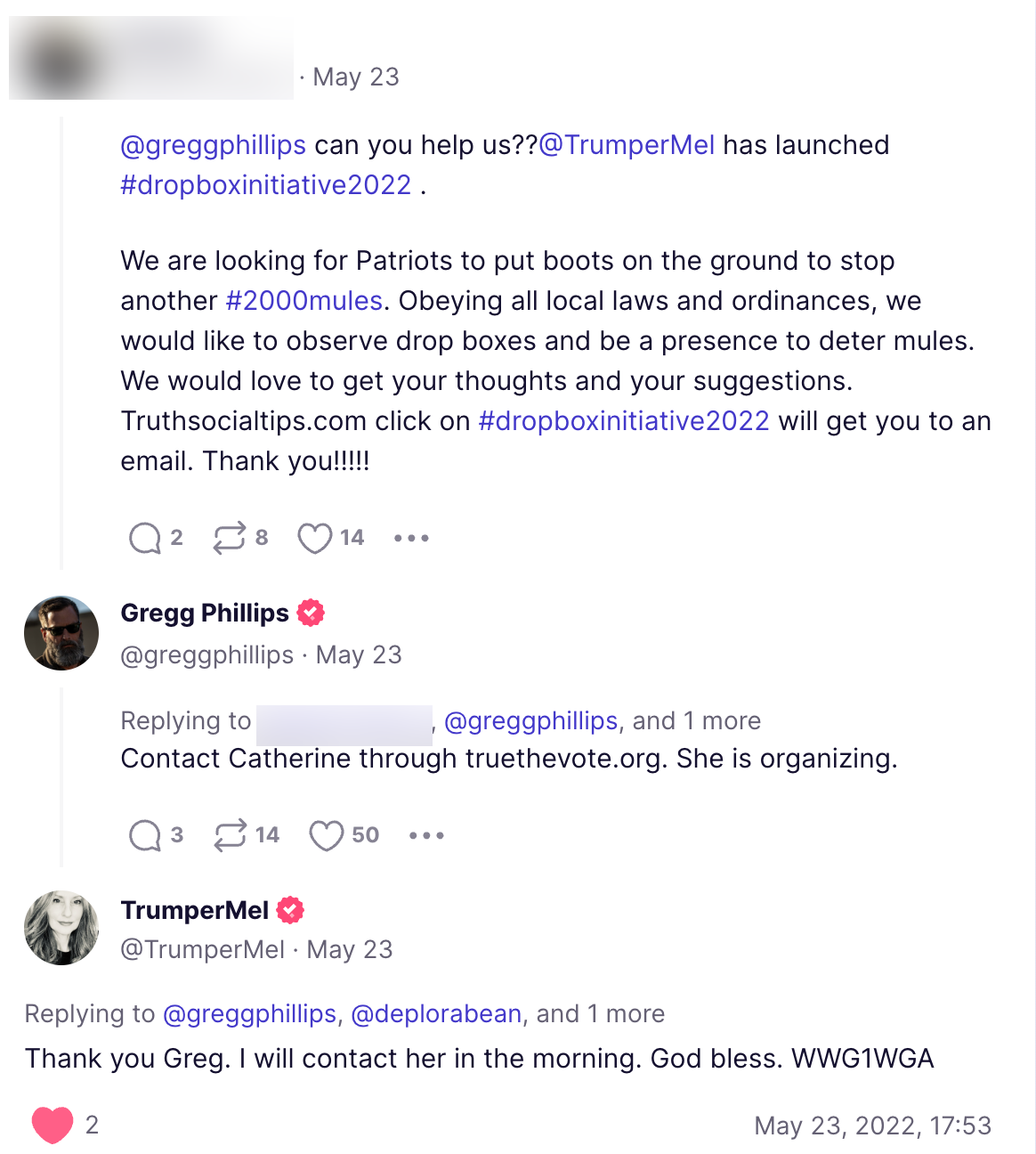1036x1154 pixels.
Task: Like Gregg Phillips' post with 50 likes
Action: pos(326,835)
